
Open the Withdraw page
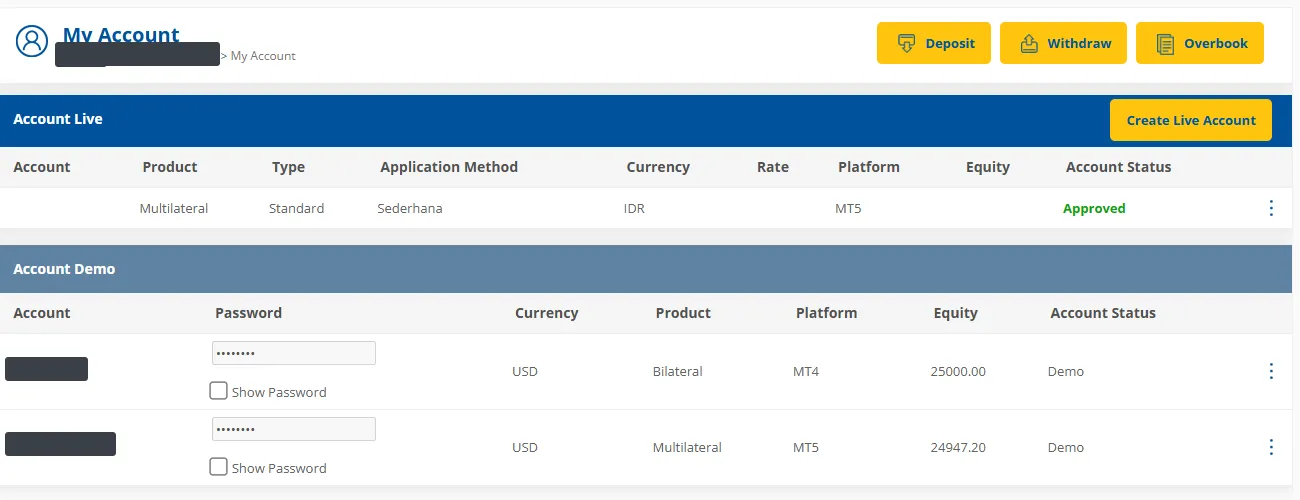coord(1063,43)
